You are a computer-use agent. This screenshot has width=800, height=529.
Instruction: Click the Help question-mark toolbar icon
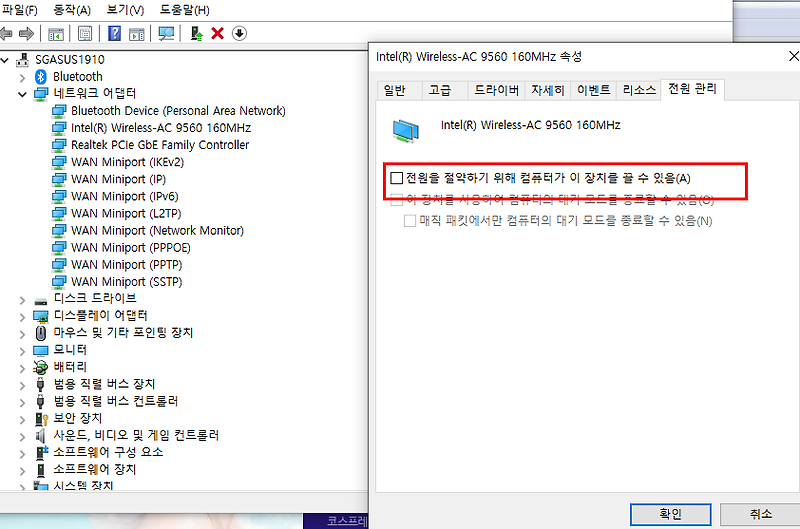click(115, 34)
